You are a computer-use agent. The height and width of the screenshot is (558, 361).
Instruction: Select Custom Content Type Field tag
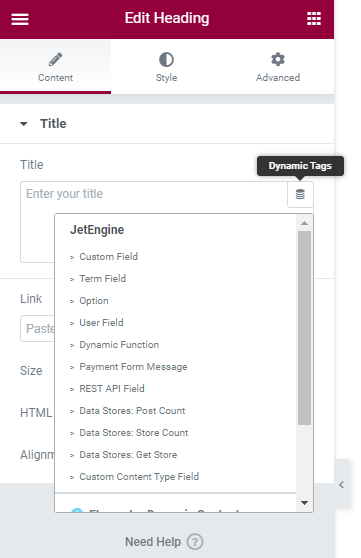(139, 477)
